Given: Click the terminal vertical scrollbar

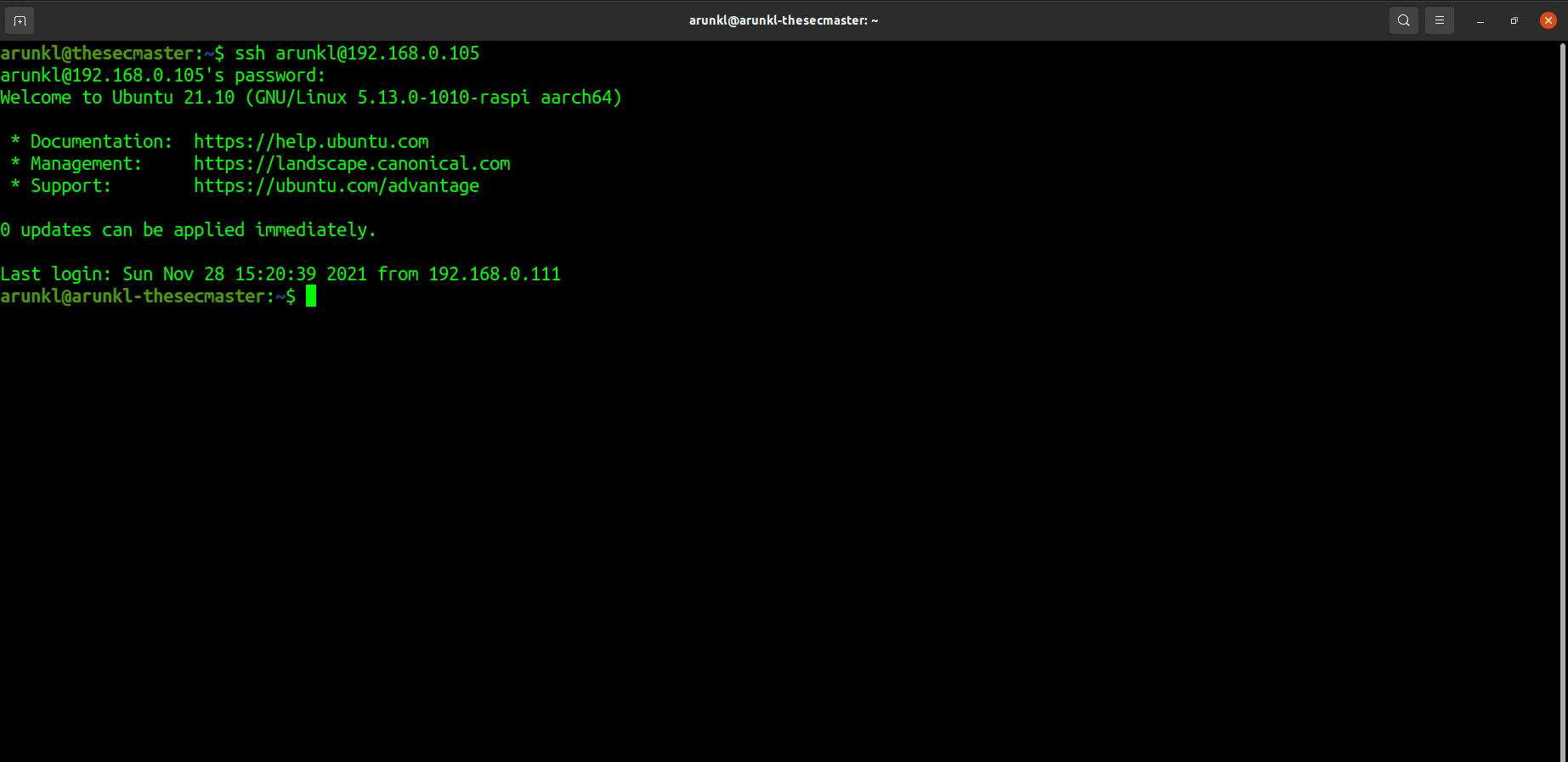Looking at the screenshot, I should pyautogui.click(x=1563, y=401).
